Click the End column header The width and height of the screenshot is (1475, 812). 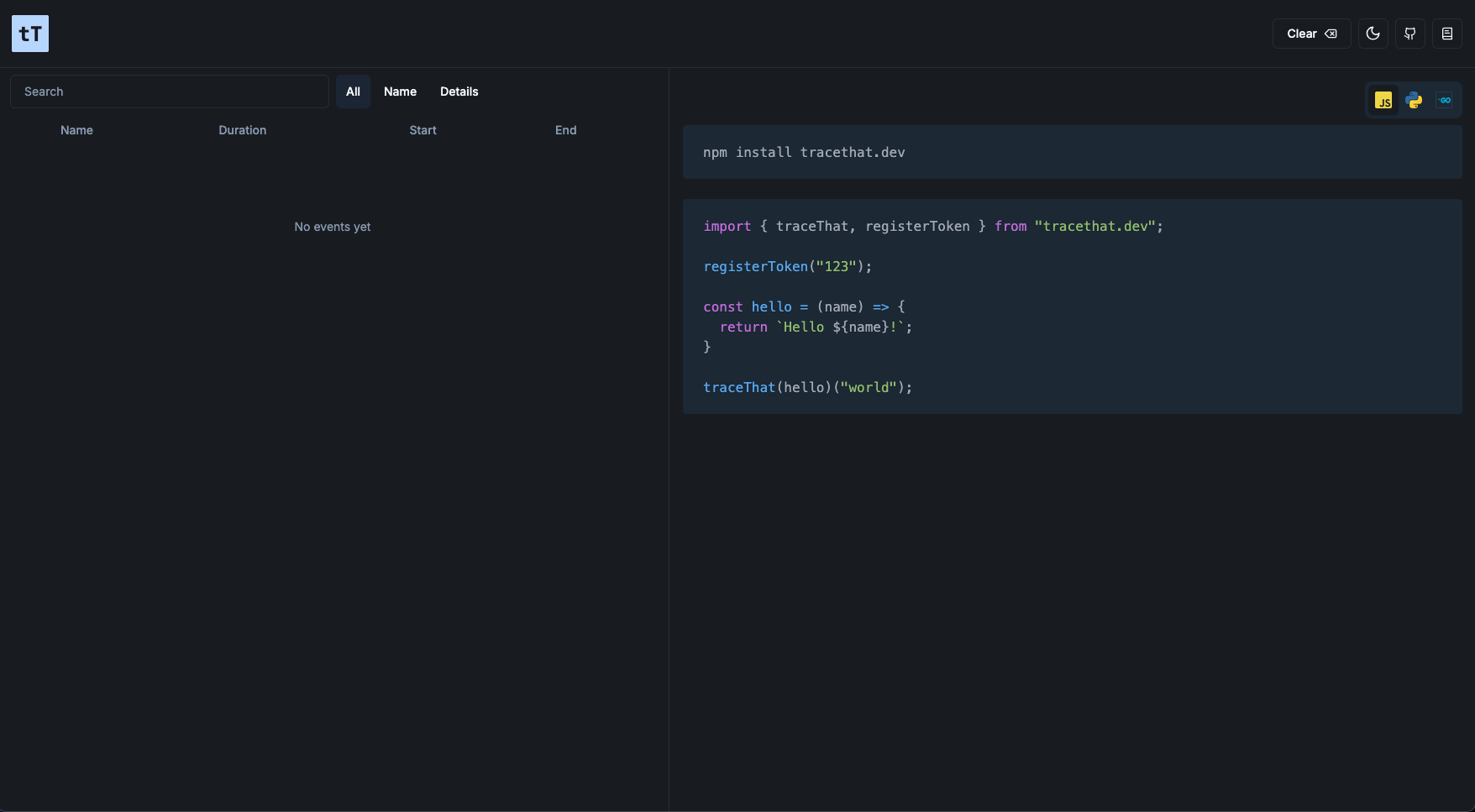(x=566, y=130)
